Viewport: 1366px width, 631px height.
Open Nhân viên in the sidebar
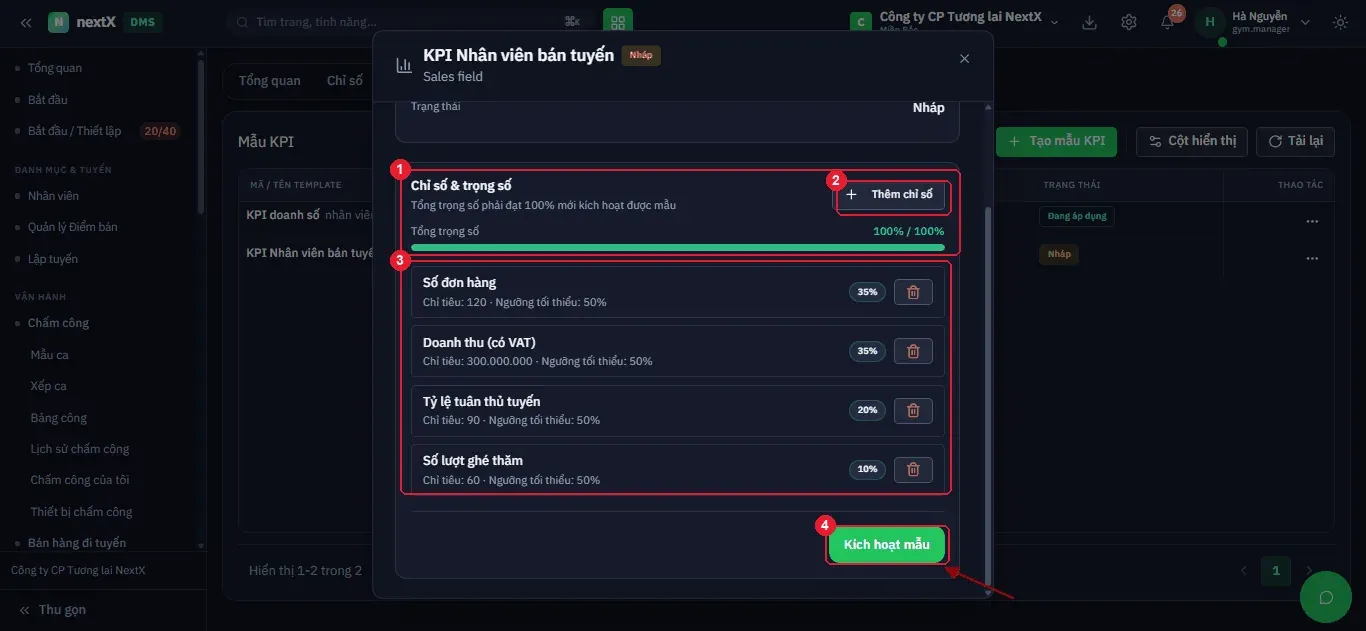(53, 196)
